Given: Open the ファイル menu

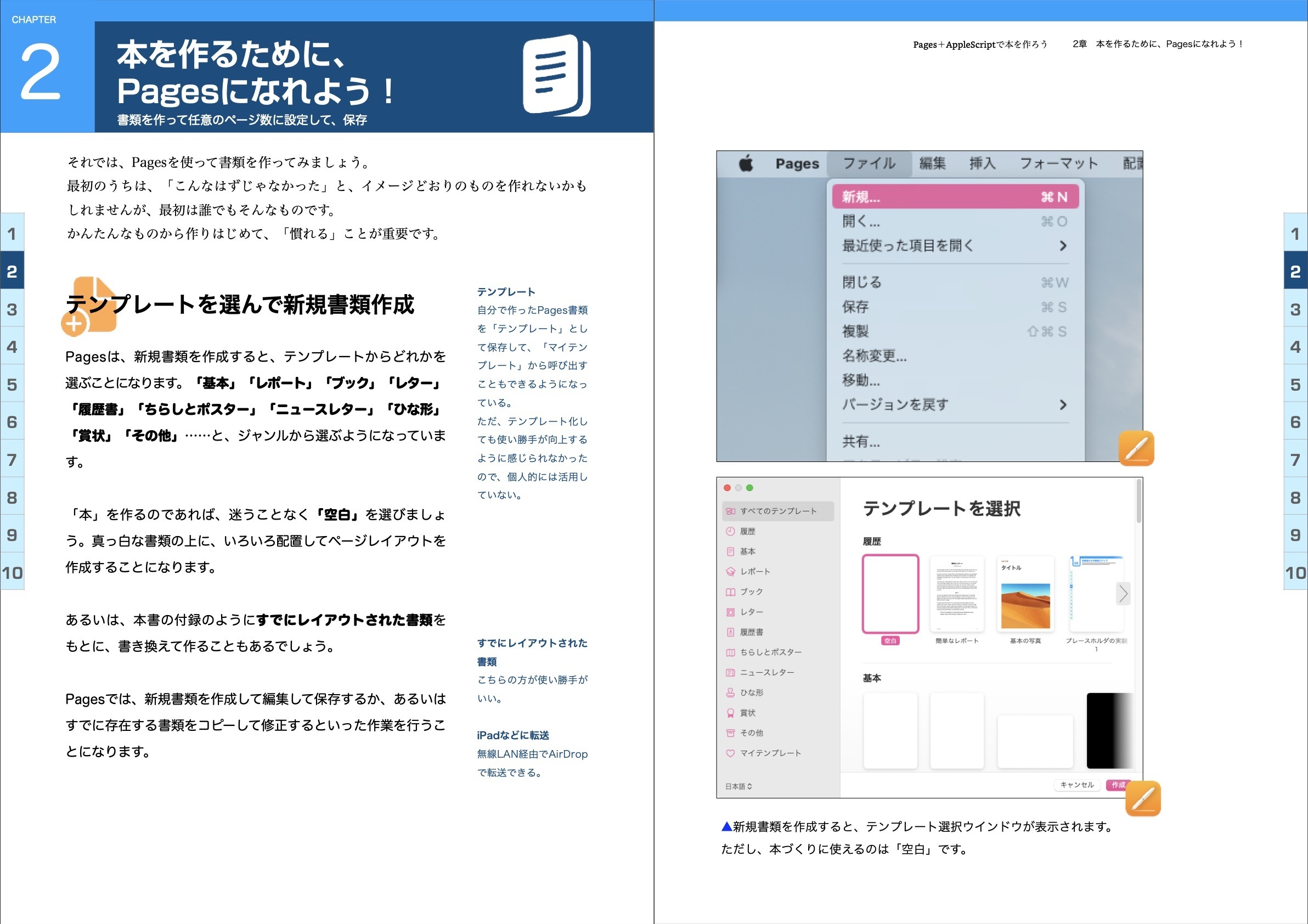Looking at the screenshot, I should pos(868,164).
